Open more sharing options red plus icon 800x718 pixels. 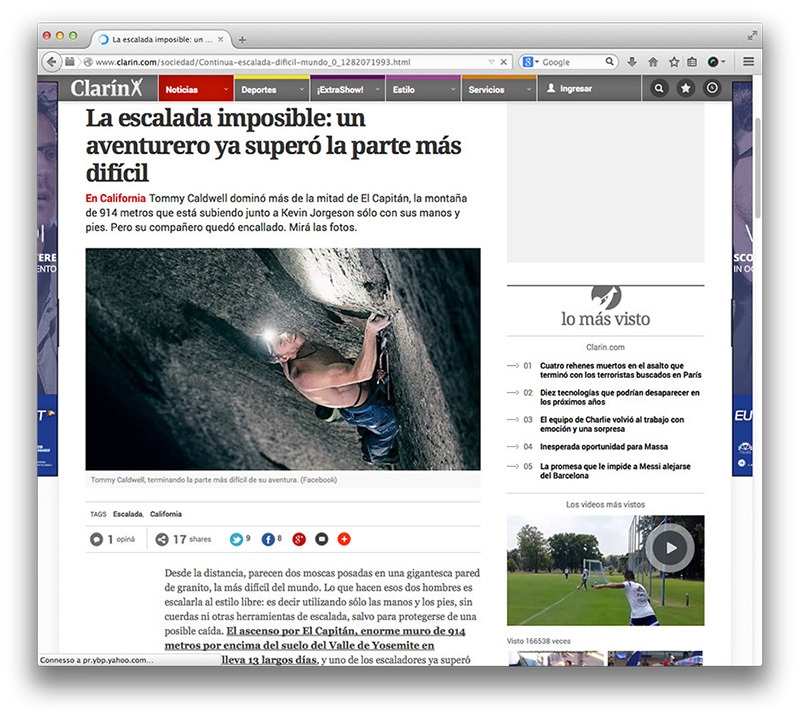[344, 539]
